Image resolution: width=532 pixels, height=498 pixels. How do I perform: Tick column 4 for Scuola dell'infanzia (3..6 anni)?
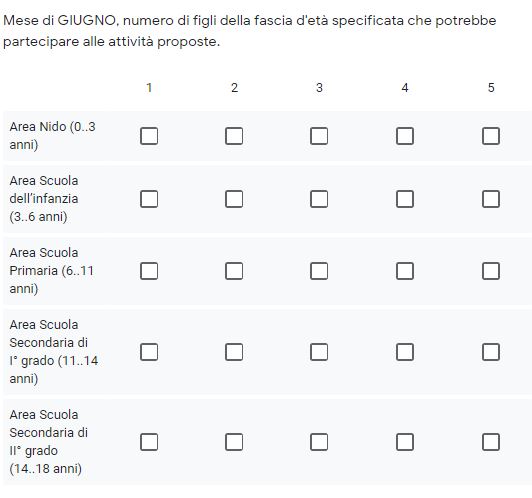point(405,199)
